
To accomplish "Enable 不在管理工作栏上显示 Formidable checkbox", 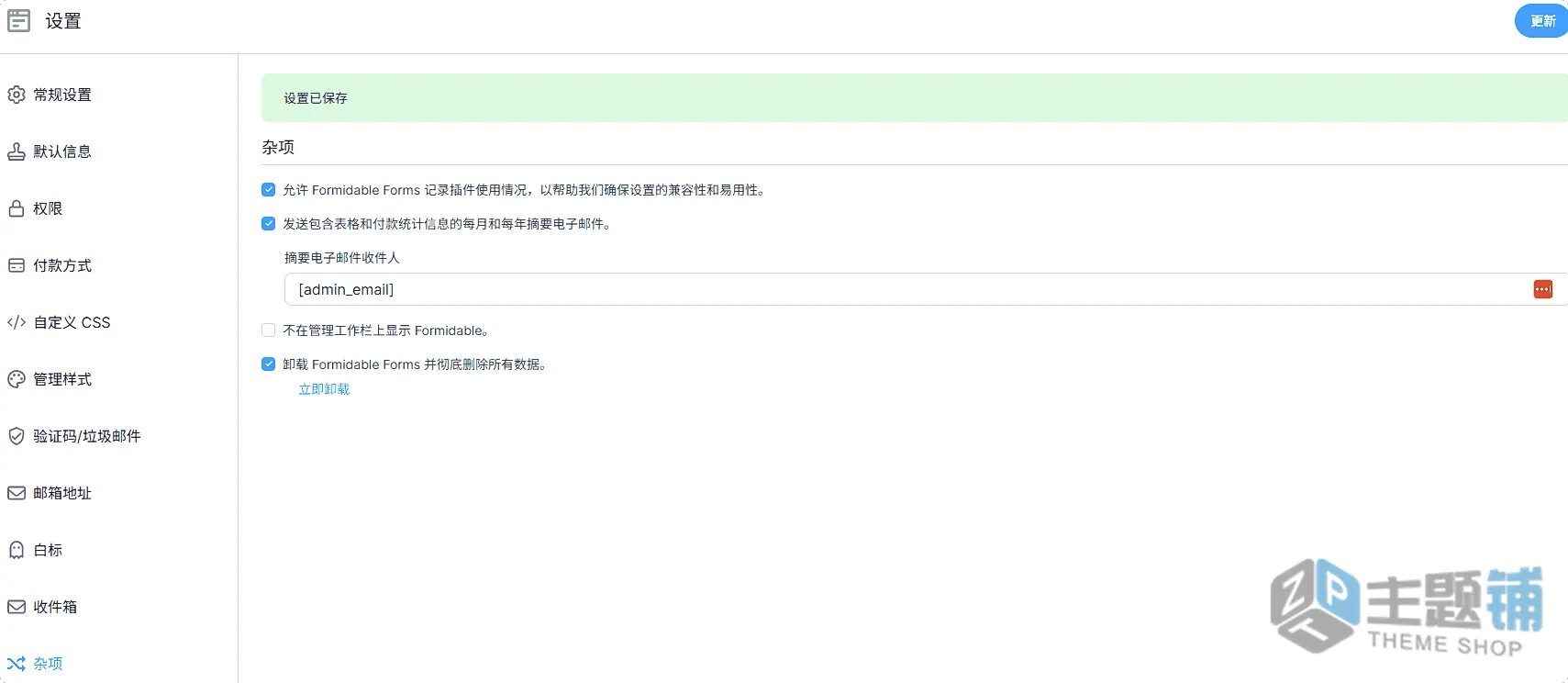I will click(268, 330).
